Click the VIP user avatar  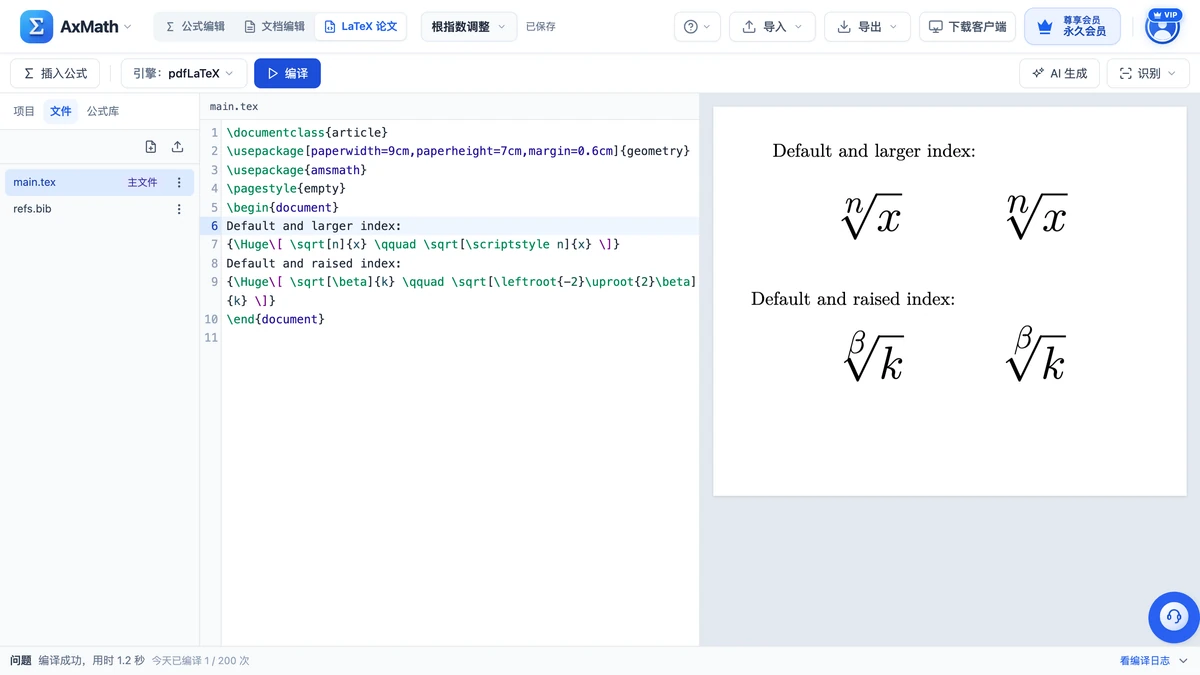tap(1162, 27)
